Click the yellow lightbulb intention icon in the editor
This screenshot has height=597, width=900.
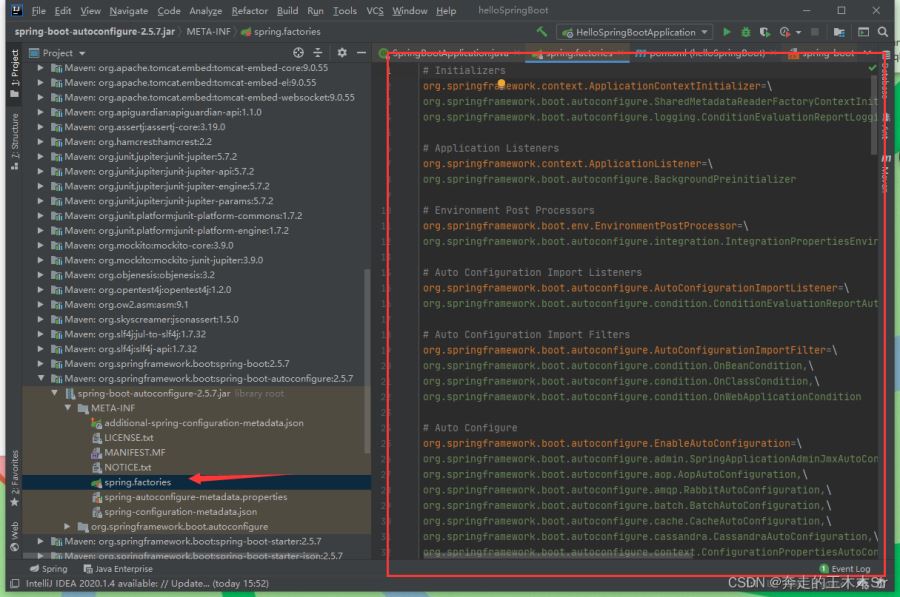click(x=501, y=84)
